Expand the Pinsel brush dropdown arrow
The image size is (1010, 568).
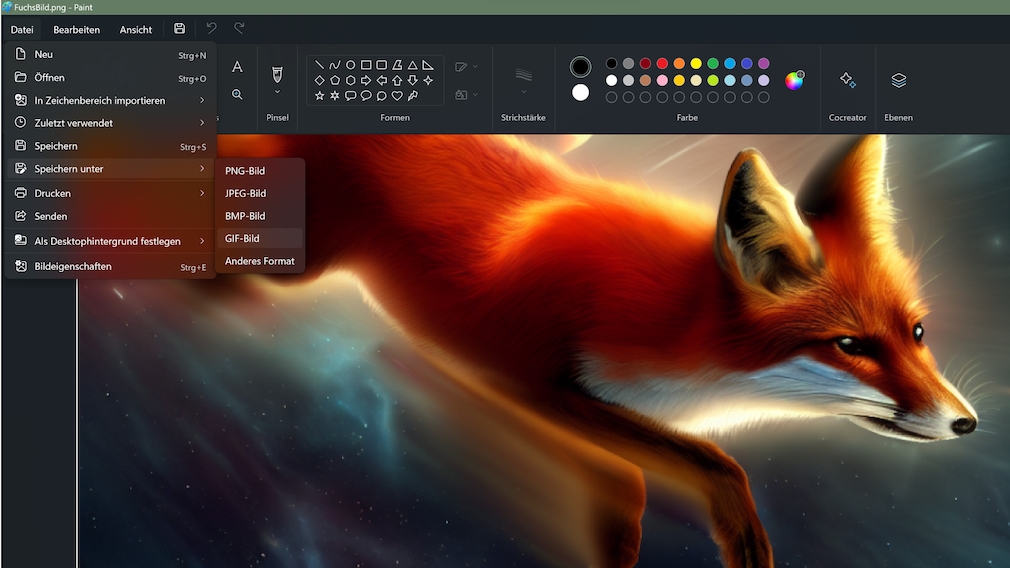277,92
